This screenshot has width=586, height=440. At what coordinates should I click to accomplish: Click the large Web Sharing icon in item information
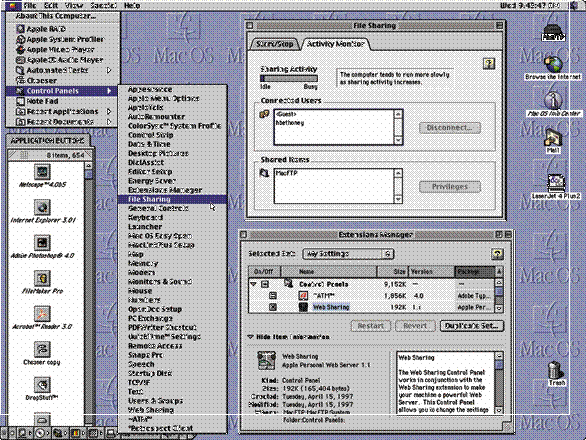coord(266,361)
